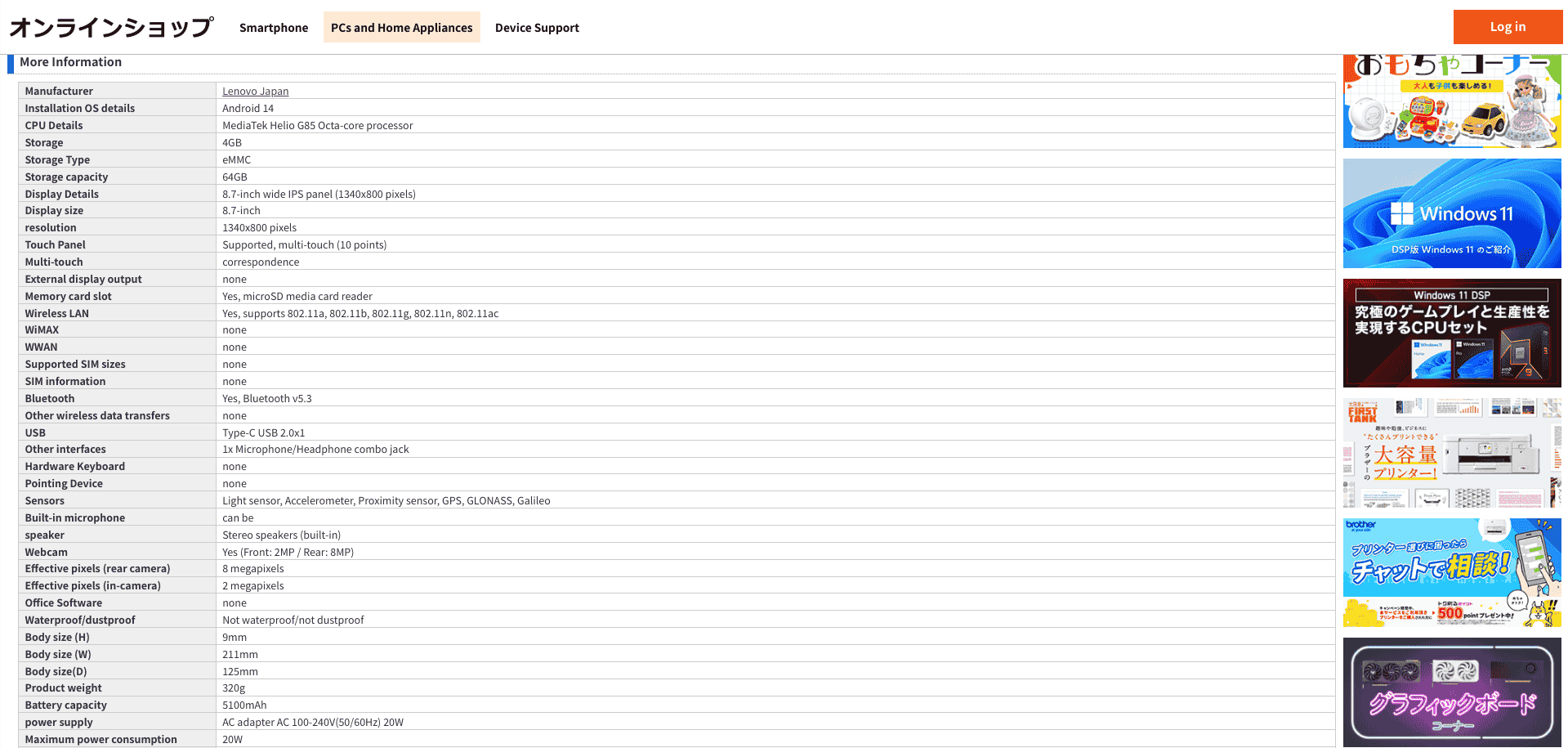Click the Sensors row value text
1568x748 pixels.
[x=386, y=501]
